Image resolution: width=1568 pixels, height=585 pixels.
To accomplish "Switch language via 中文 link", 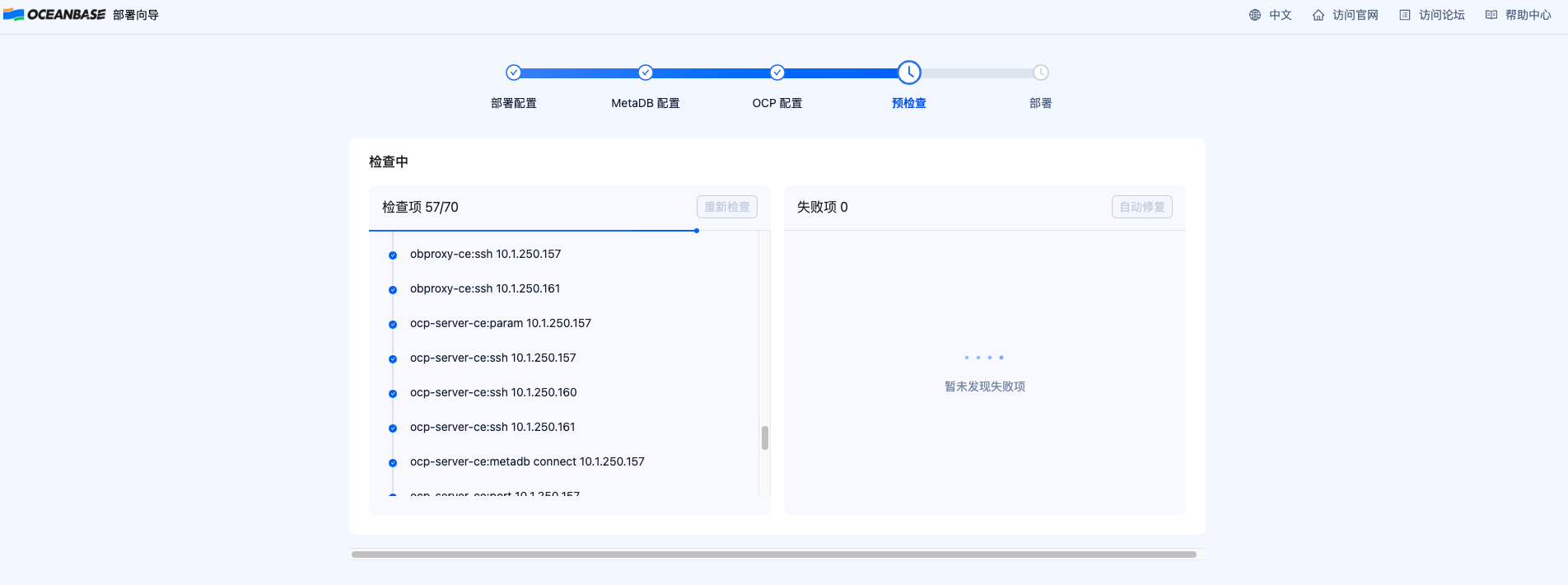I will [1281, 15].
